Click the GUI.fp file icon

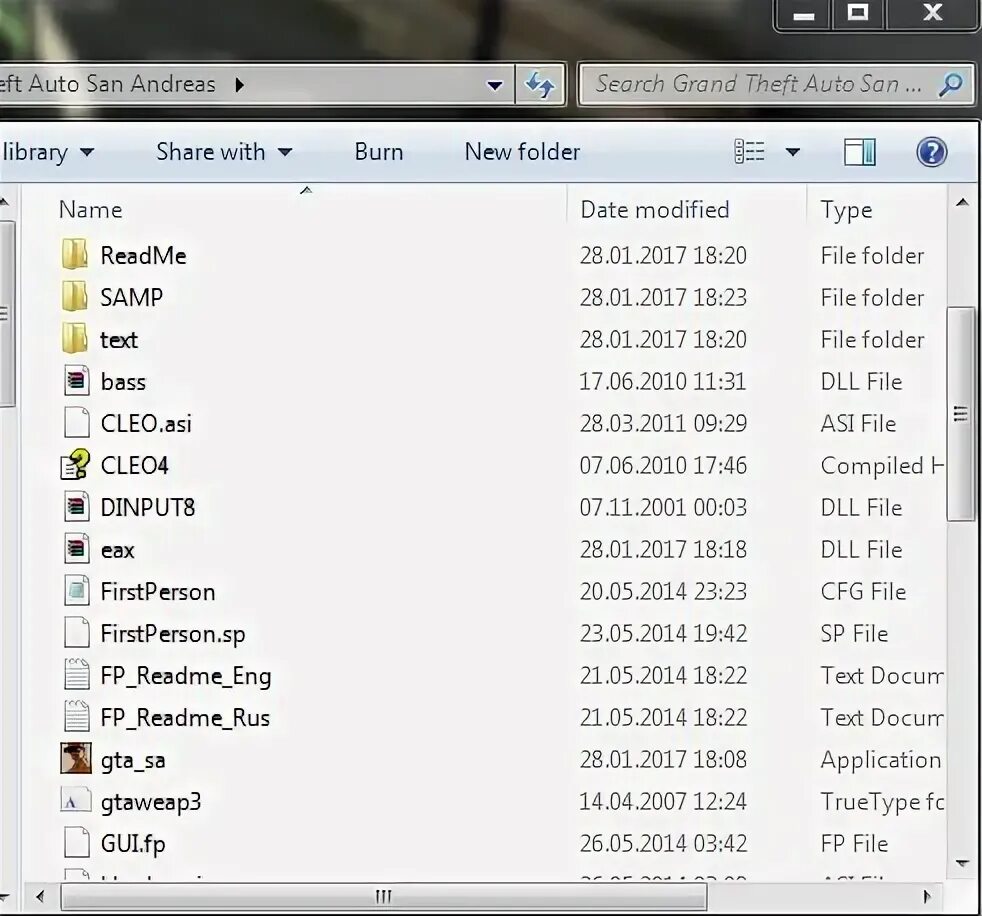76,842
